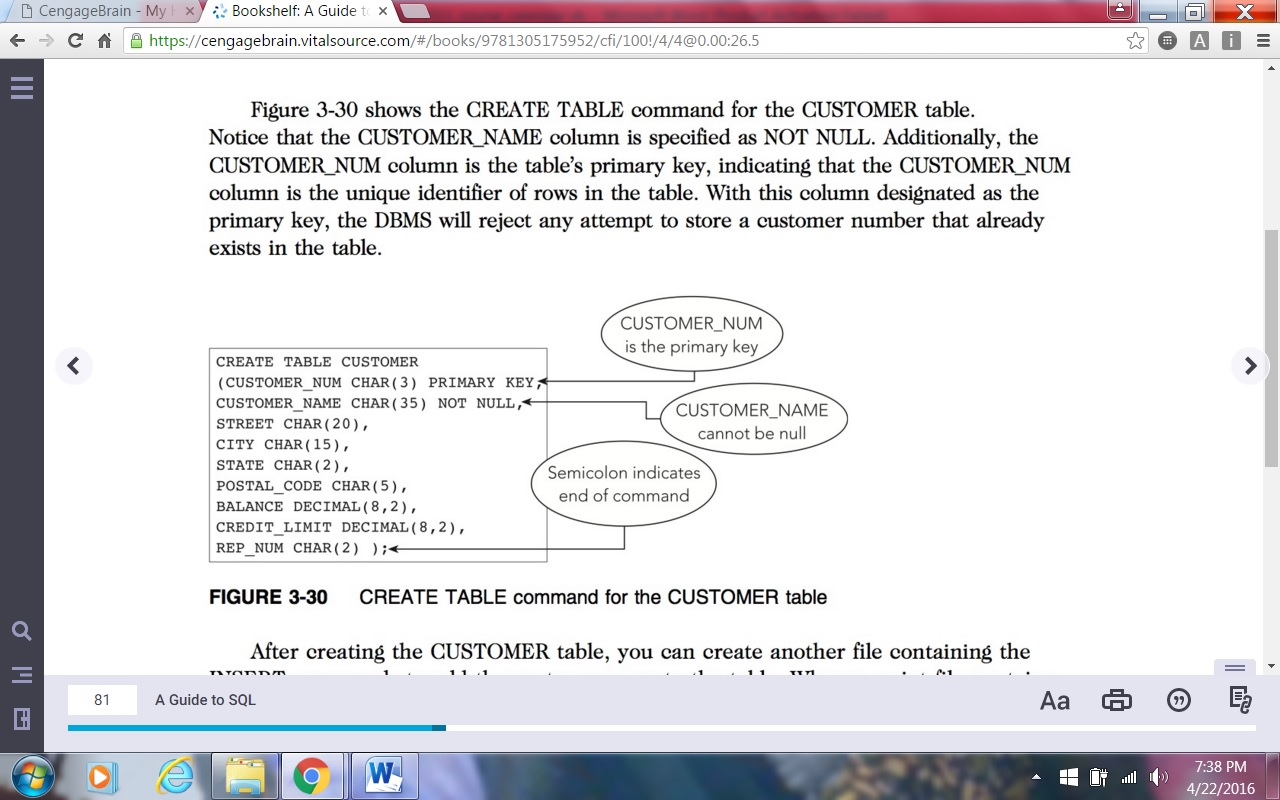The image size is (1280, 800).
Task: Click the STATE CHAR(2) line
Action: click(x=283, y=466)
